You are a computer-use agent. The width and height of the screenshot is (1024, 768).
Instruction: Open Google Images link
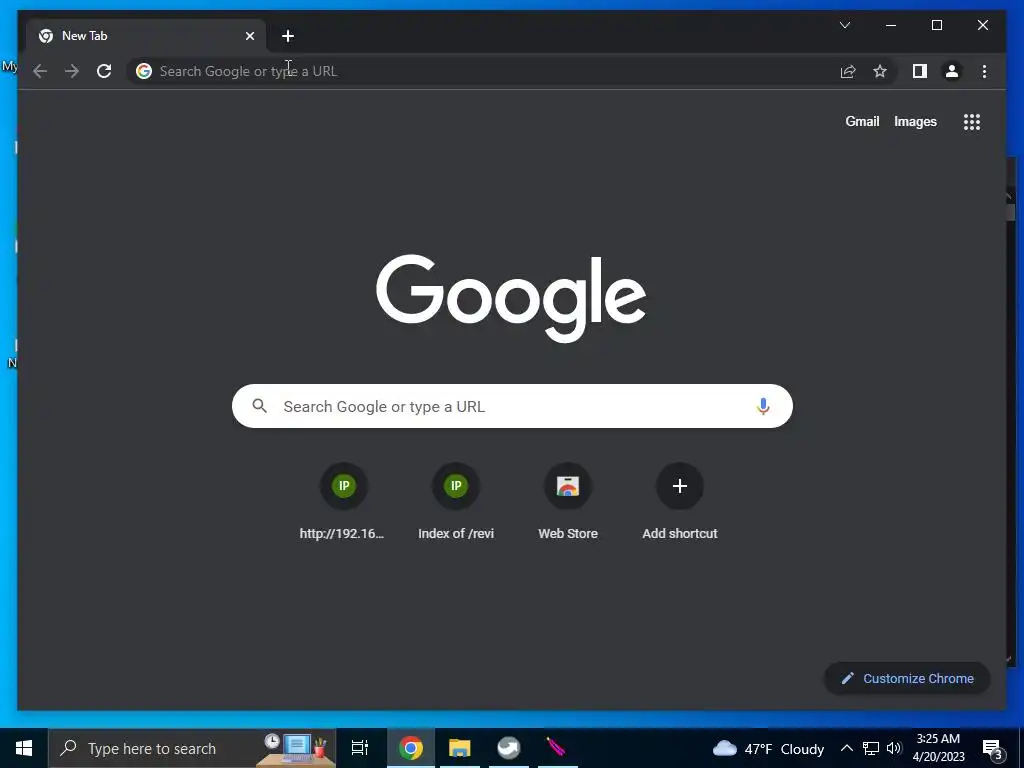(915, 121)
